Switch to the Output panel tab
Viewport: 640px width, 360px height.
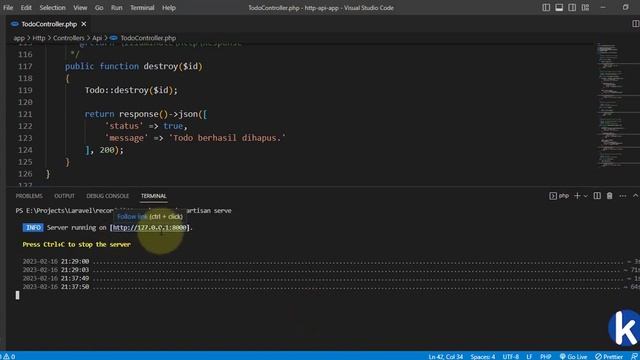pos(64,196)
